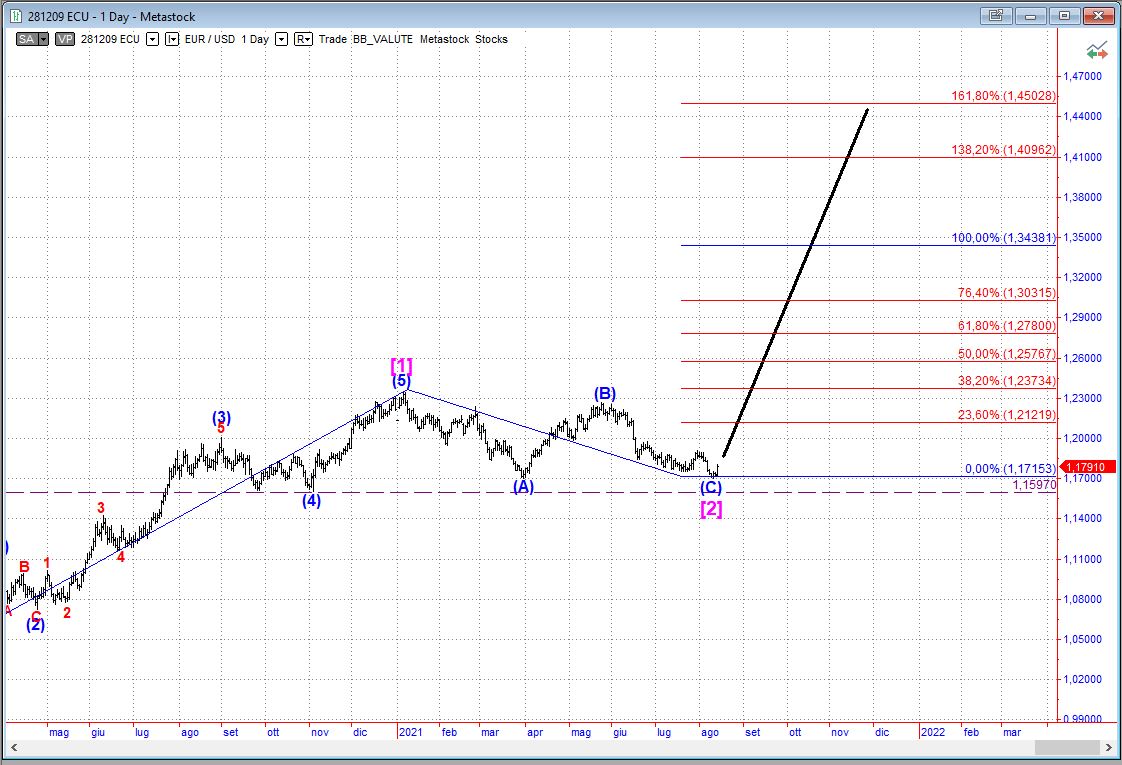The width and height of the screenshot is (1122, 765).
Task: Select the blue (2) wave label
Action: tap(36, 624)
